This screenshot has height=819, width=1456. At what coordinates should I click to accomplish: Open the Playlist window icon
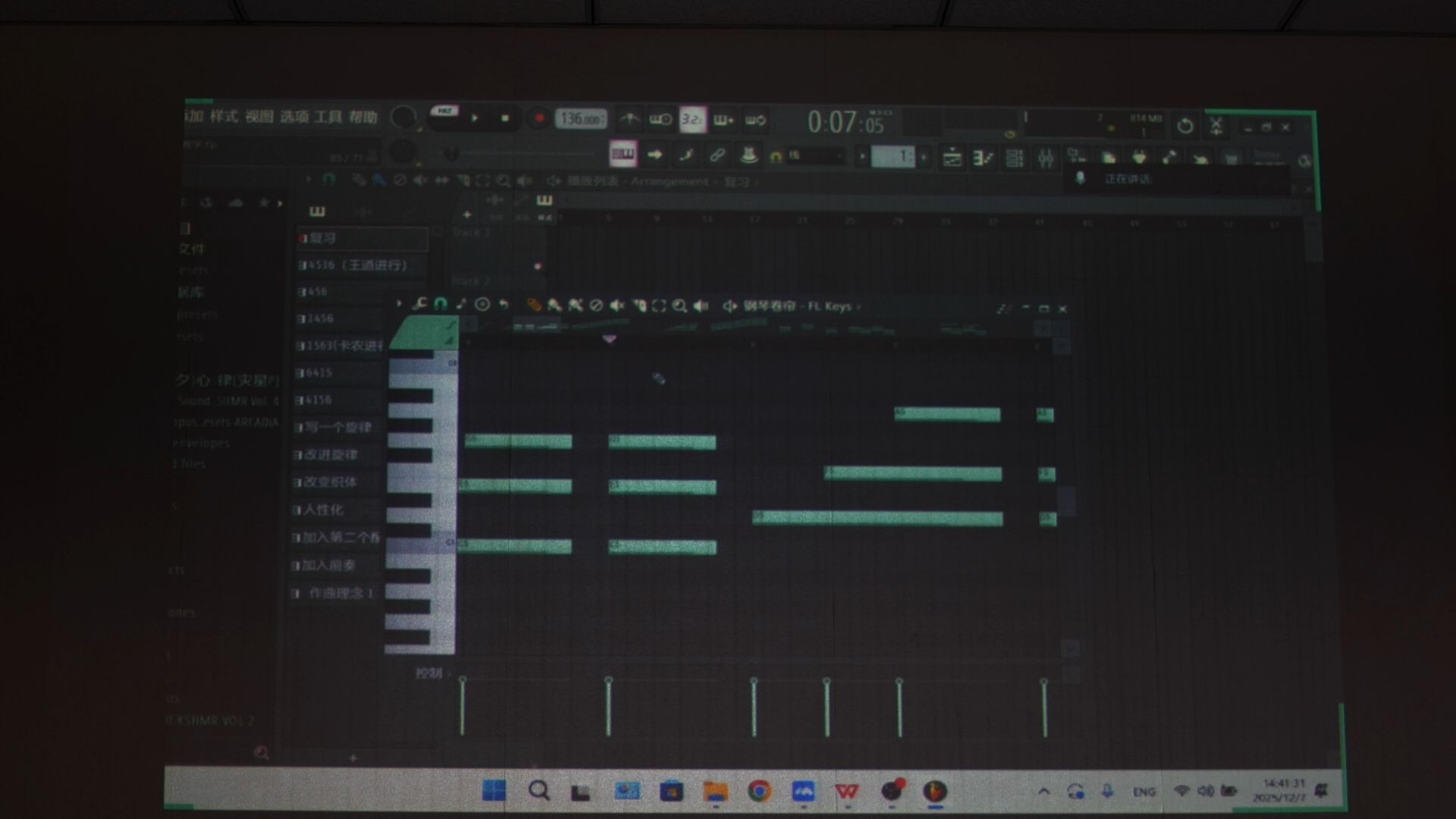coord(952,158)
